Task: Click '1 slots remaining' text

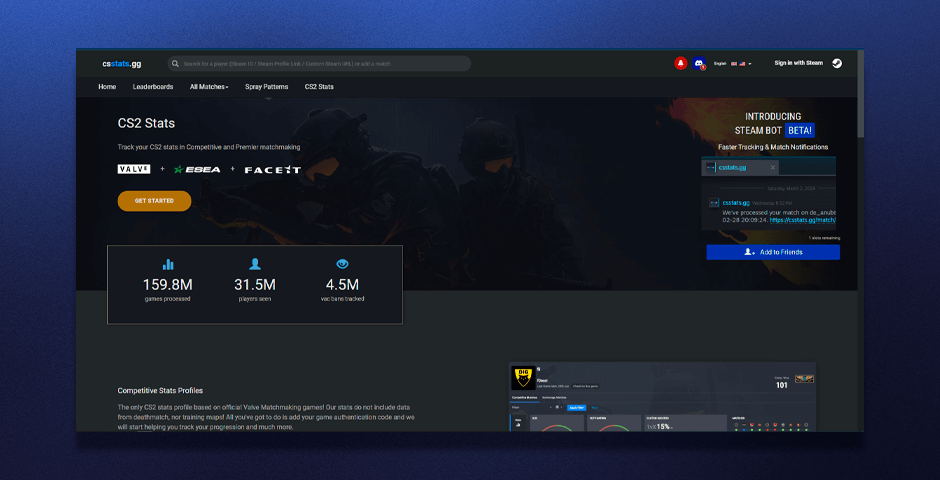Action: click(824, 238)
